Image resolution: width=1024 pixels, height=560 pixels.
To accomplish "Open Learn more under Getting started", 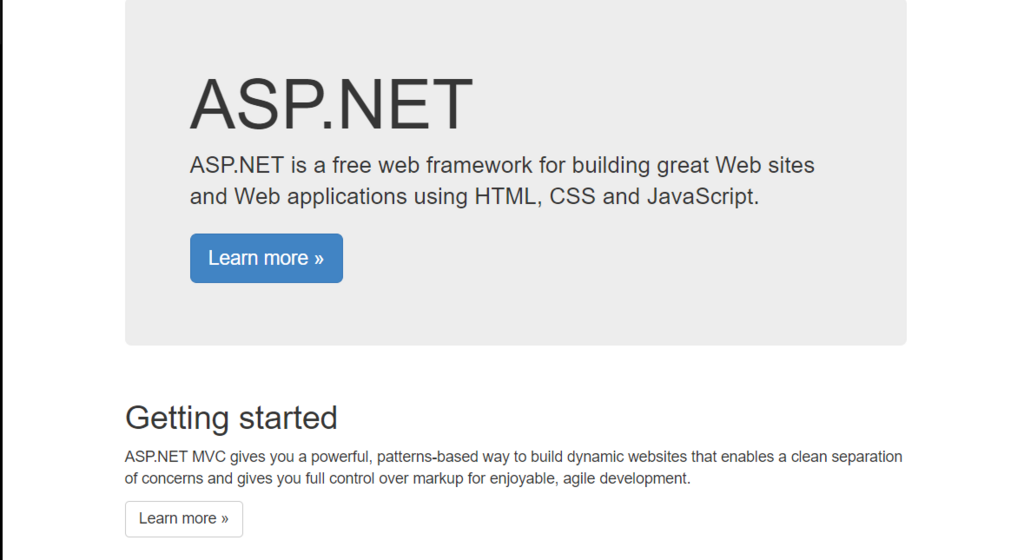I will 184,519.
